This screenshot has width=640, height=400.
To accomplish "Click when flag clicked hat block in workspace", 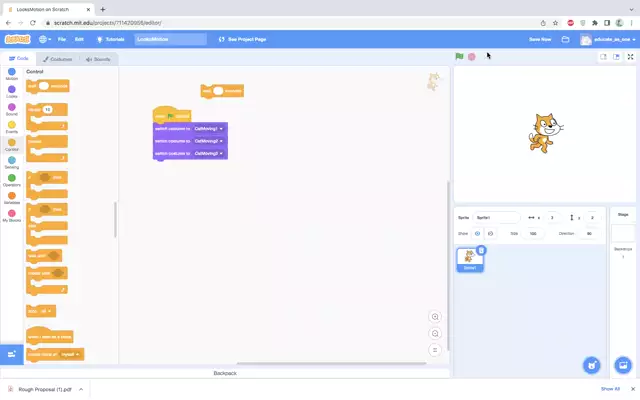I will (x=172, y=115).
